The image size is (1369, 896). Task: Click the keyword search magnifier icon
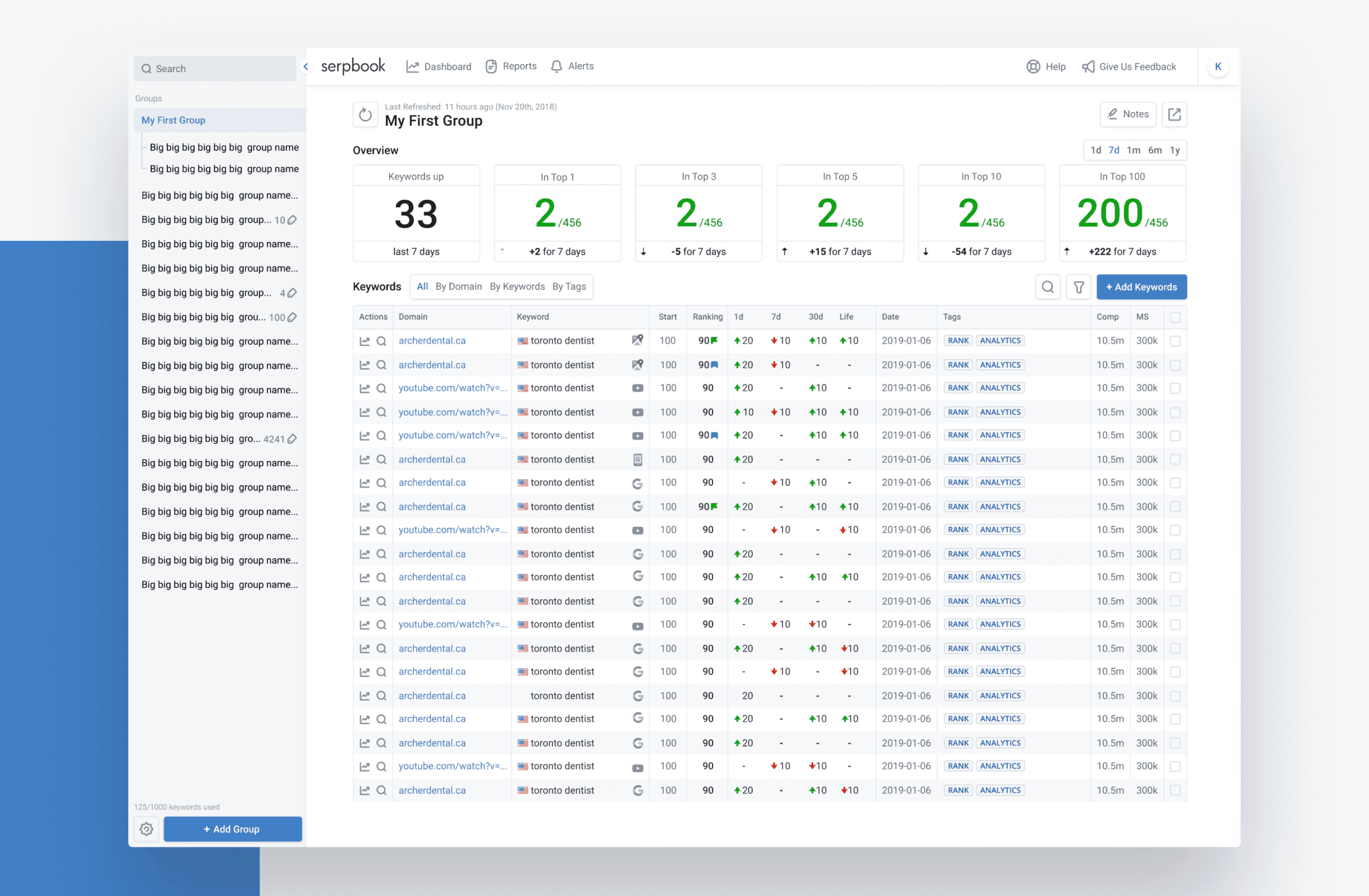coord(1048,287)
